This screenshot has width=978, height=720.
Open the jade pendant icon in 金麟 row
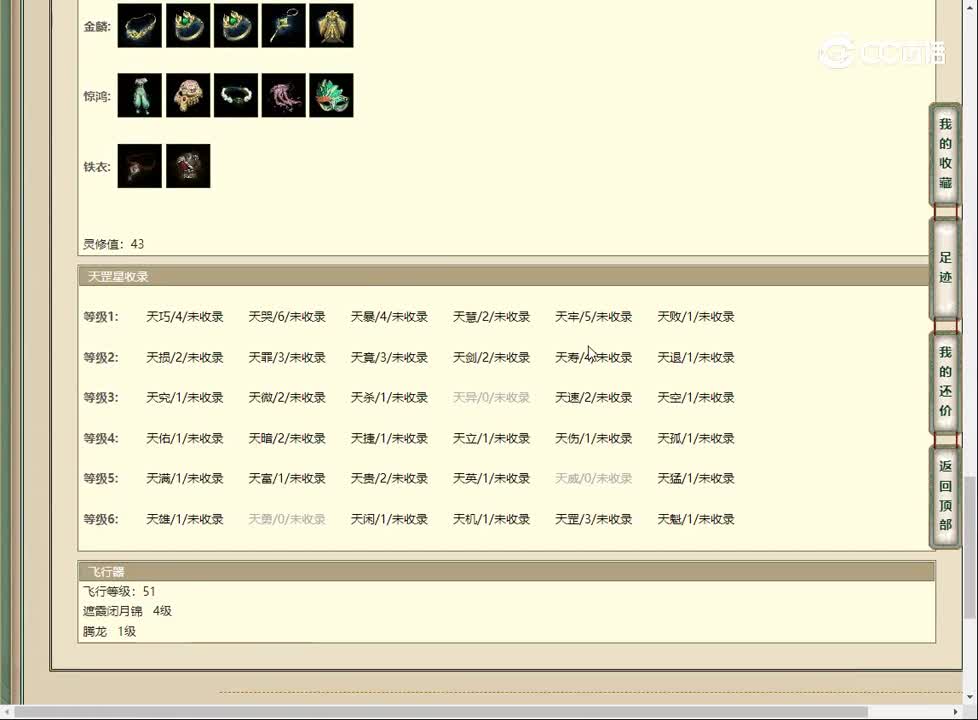[x=284, y=26]
